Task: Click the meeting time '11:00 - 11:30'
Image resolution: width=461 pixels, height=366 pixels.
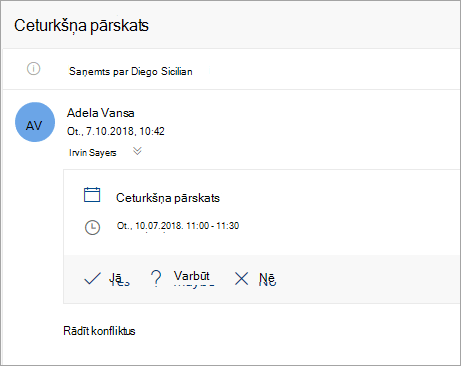Action: [213, 226]
